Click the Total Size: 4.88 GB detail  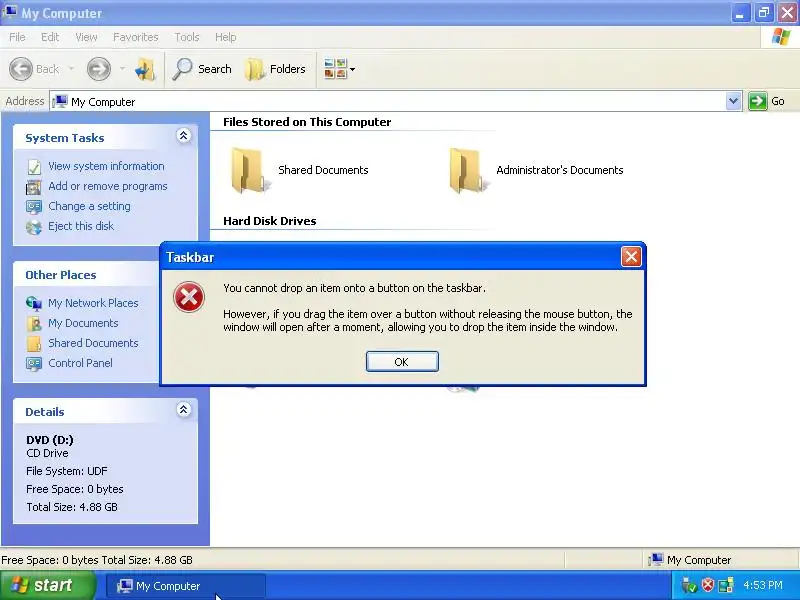click(x=72, y=507)
